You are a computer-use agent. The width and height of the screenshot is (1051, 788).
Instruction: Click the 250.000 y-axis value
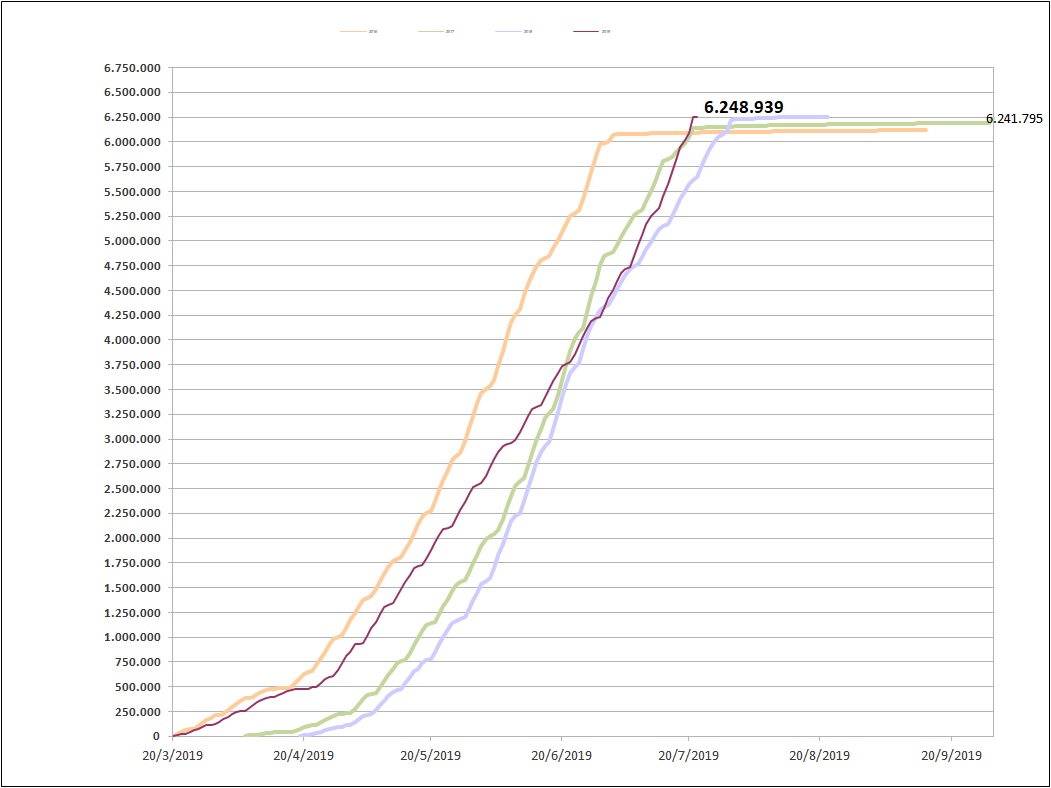(x=141, y=712)
